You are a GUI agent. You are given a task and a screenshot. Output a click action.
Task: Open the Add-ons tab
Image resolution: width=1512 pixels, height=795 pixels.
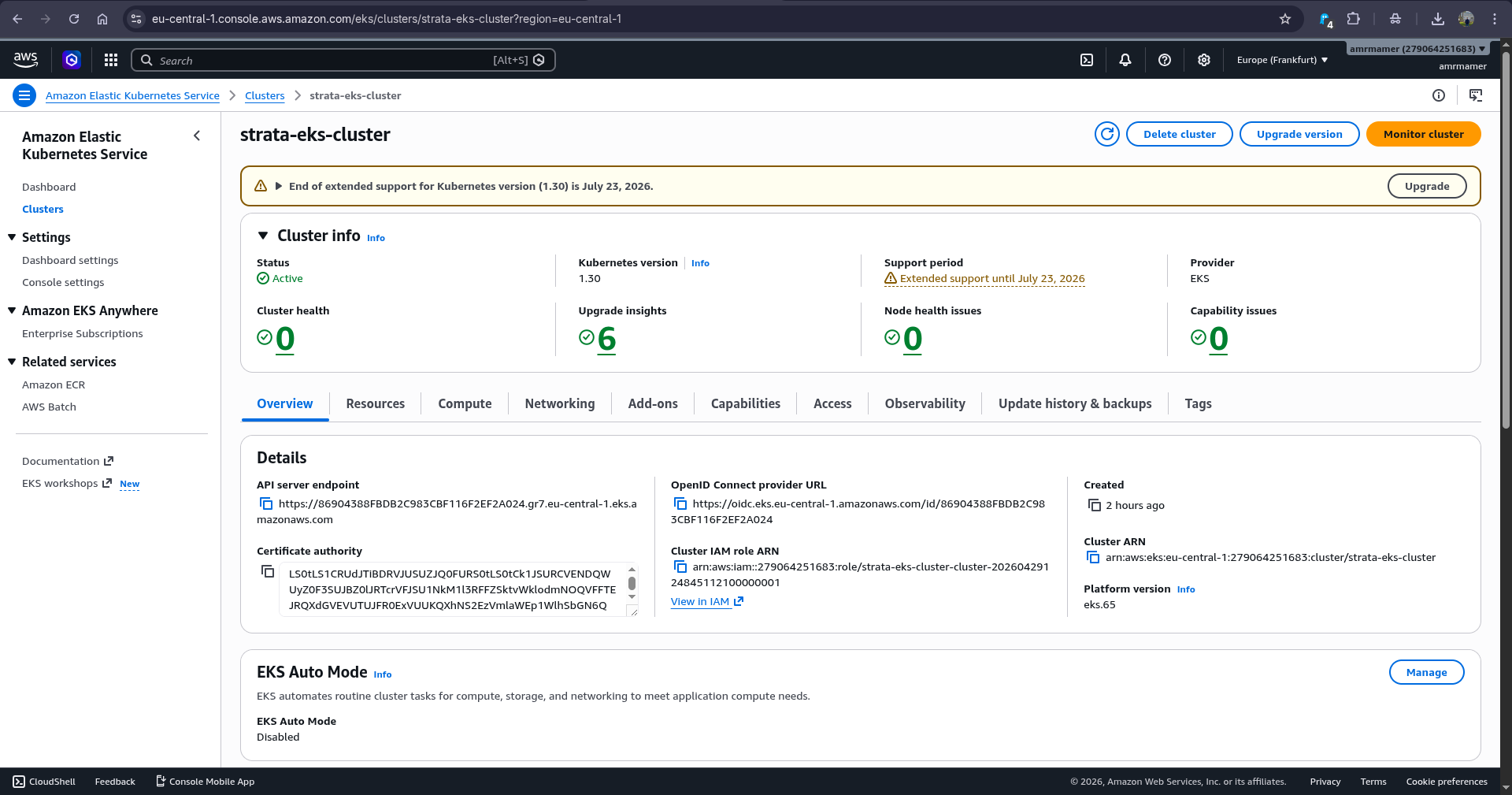coord(653,403)
